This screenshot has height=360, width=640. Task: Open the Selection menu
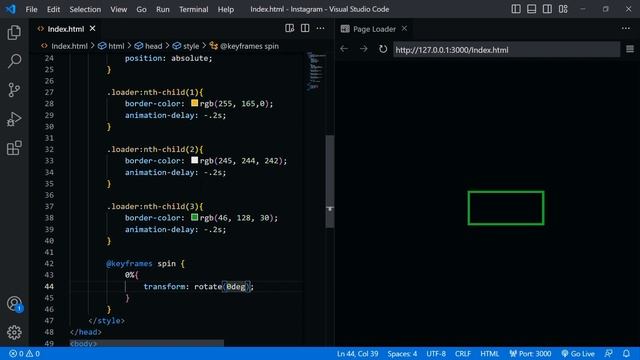tap(85, 9)
